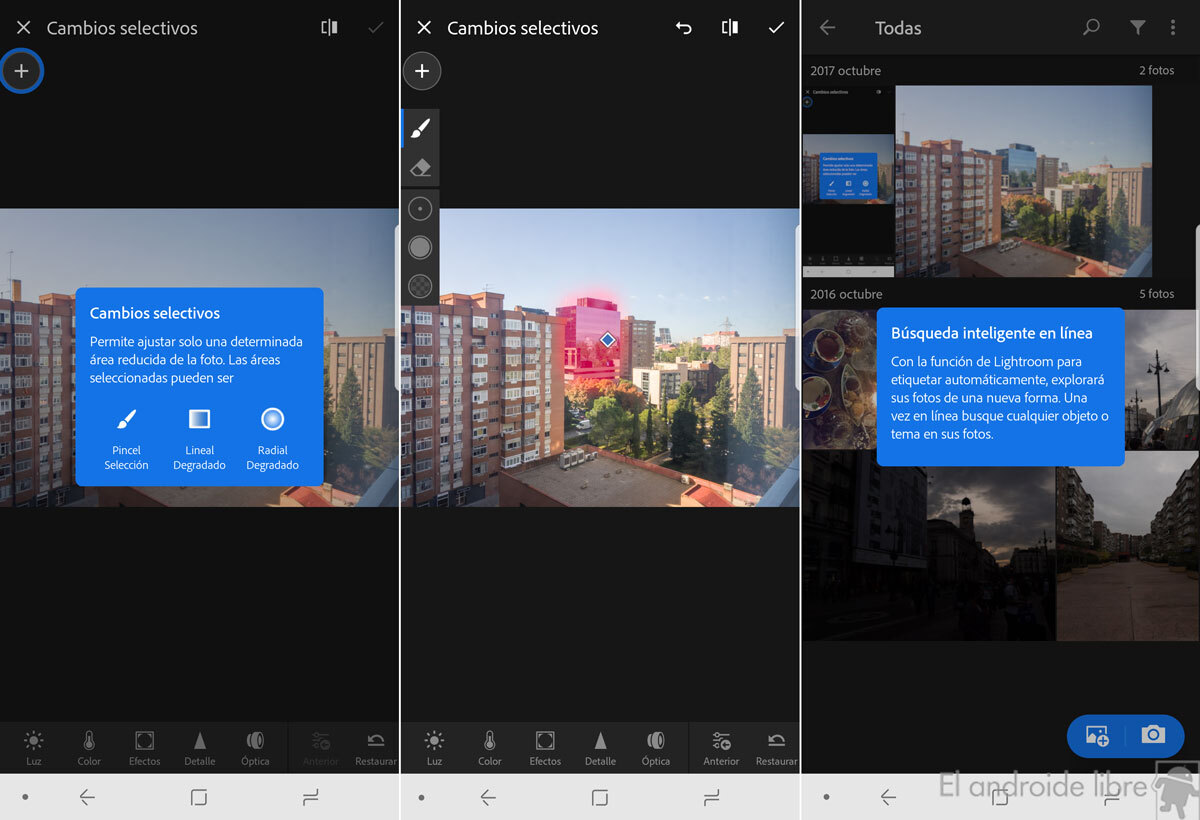Click the blue-circled plus button
Image resolution: width=1200 pixels, height=820 pixels.
[x=21, y=71]
